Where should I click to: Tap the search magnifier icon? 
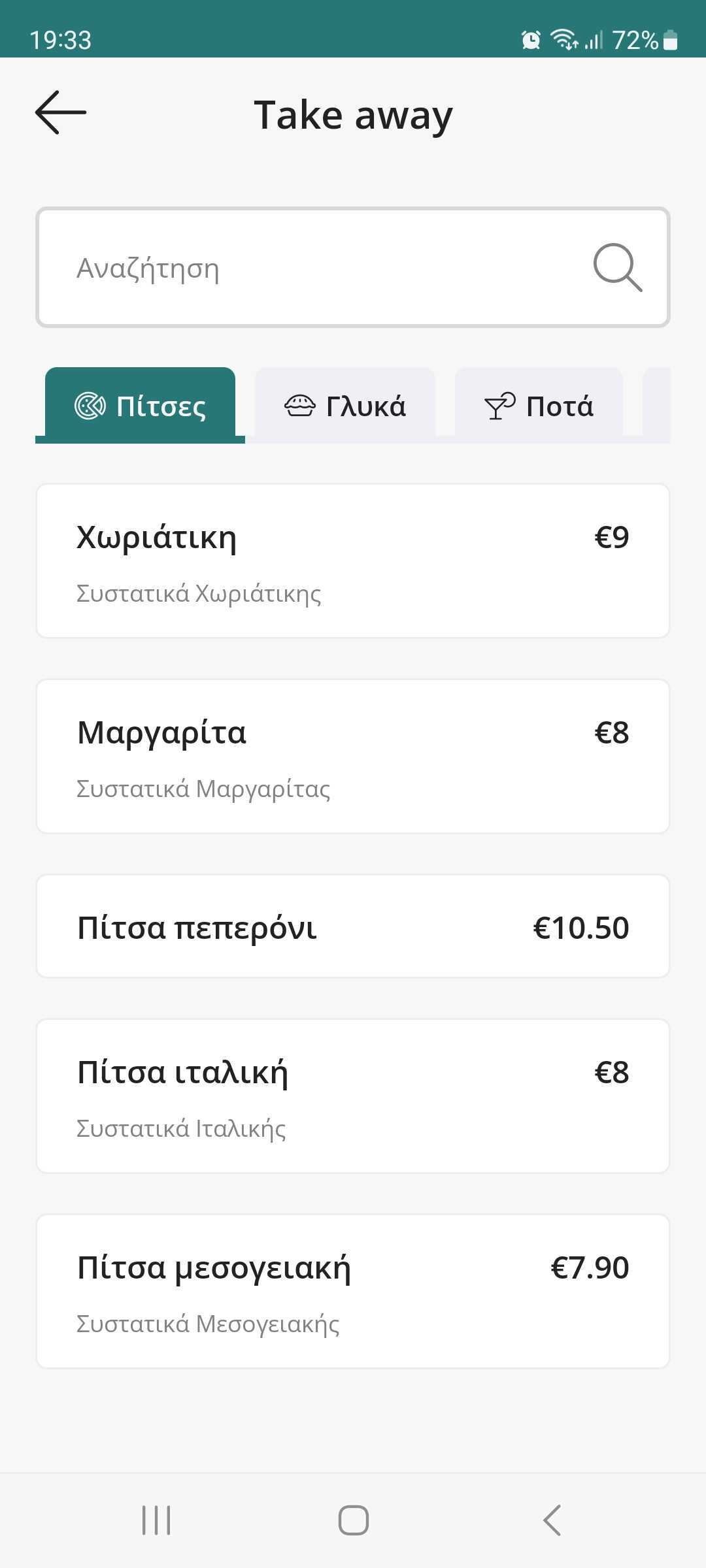coord(617,267)
